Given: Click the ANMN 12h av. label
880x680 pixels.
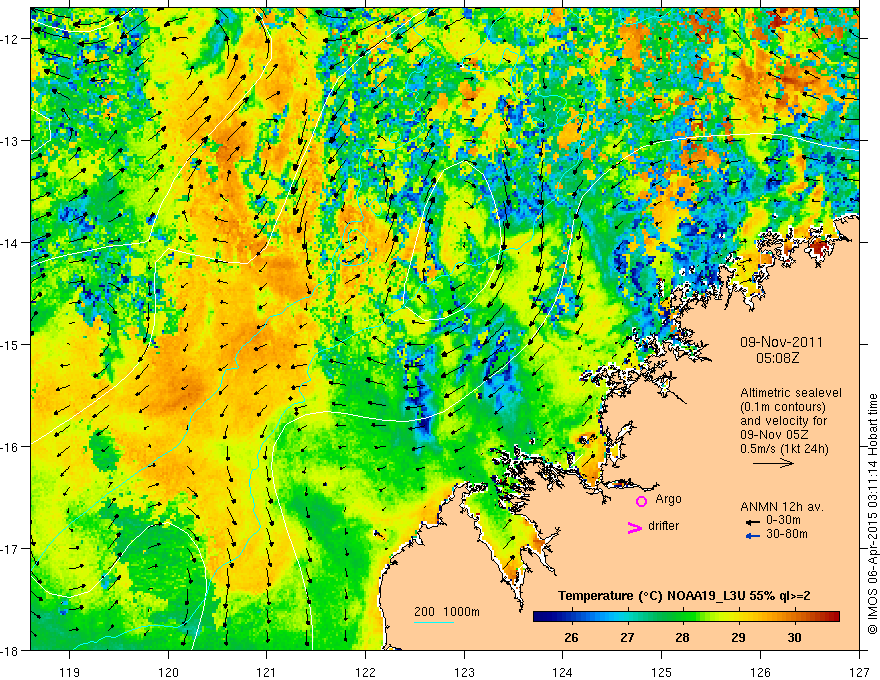Looking at the screenshot, I should [x=782, y=507].
